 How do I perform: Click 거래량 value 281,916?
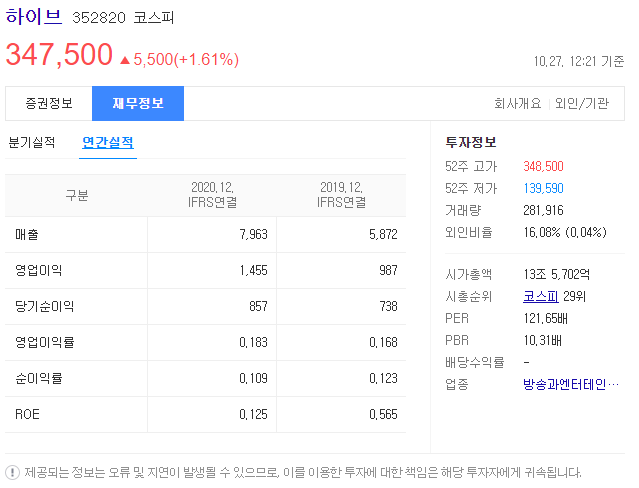point(543,210)
